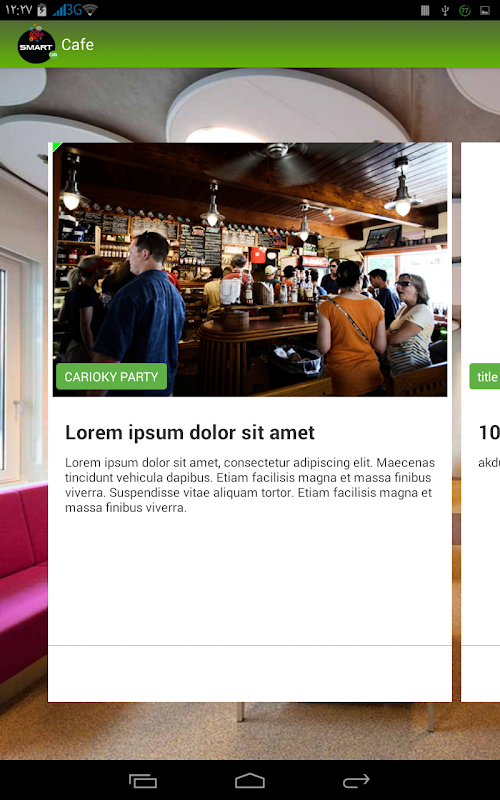Open the recent apps navigation icon
This screenshot has height=800, width=500.
pos(143,781)
